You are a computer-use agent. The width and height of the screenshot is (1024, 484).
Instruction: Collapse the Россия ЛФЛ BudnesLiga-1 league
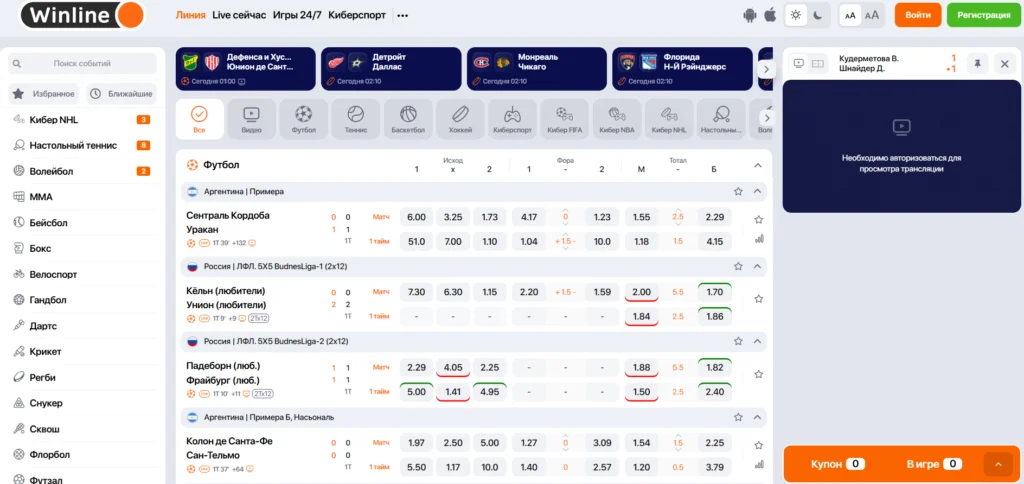757,267
